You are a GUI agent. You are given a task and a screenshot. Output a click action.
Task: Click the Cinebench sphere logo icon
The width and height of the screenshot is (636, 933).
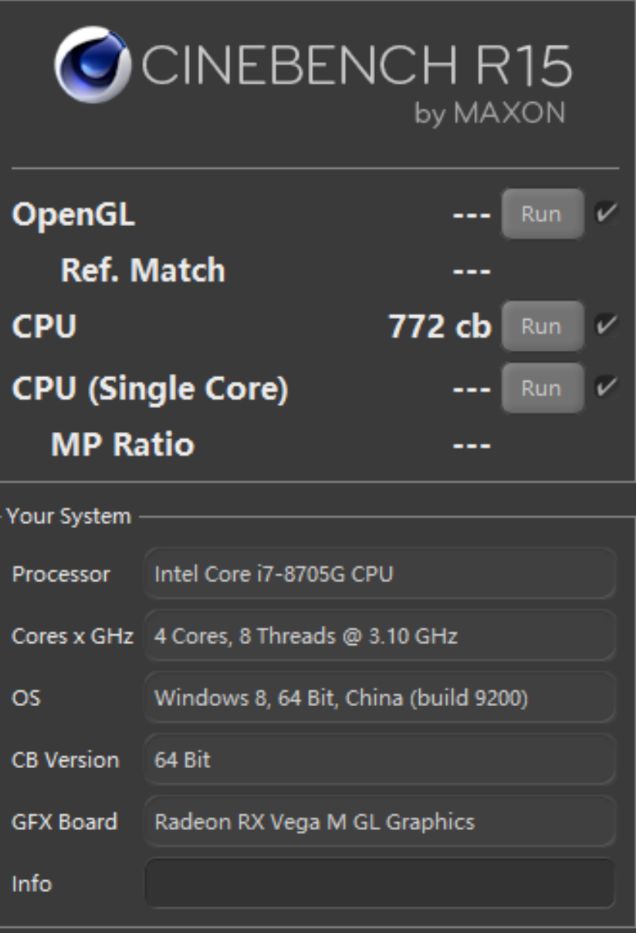tap(92, 65)
